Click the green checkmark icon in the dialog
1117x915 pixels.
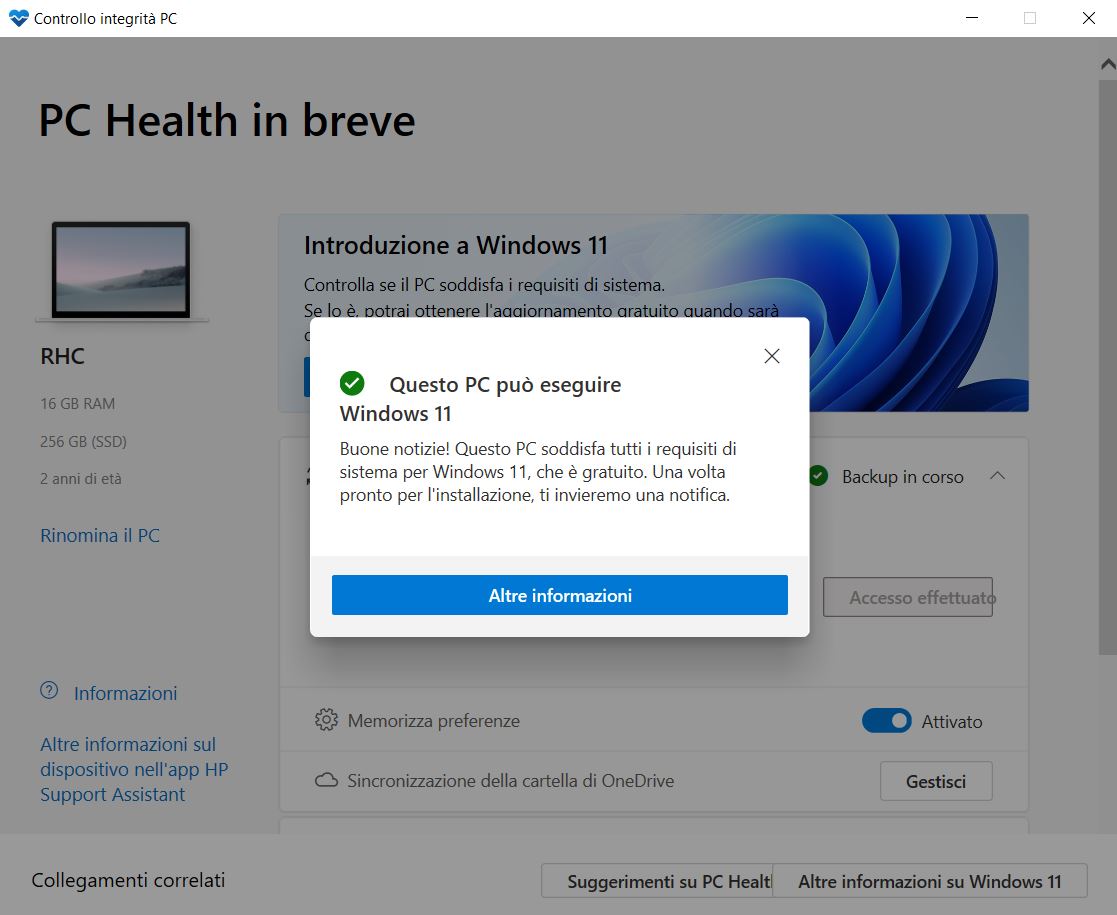[x=351, y=384]
